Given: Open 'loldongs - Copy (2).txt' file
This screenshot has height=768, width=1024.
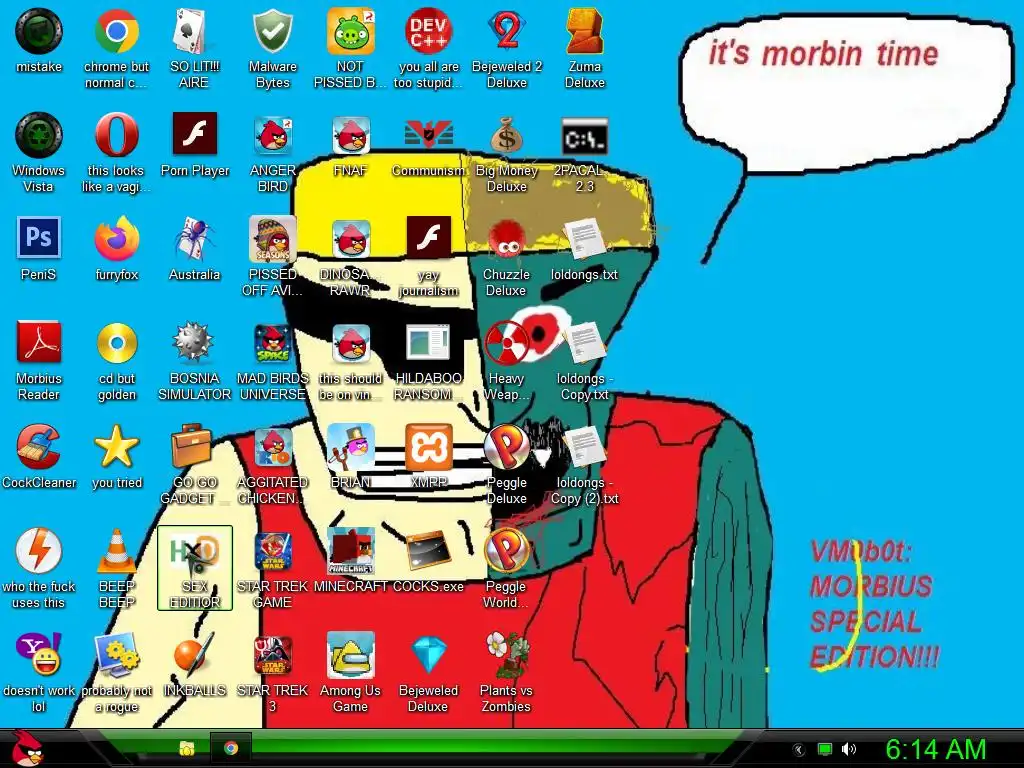Looking at the screenshot, I should (x=584, y=447).
